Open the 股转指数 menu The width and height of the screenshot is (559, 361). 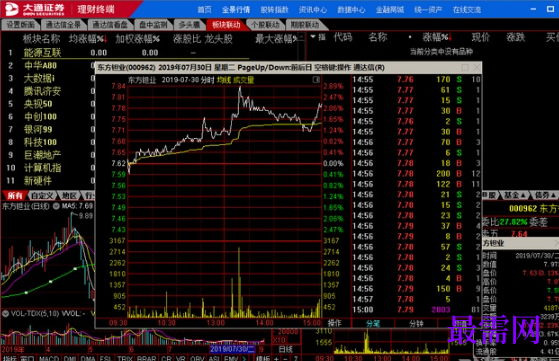[274, 10]
